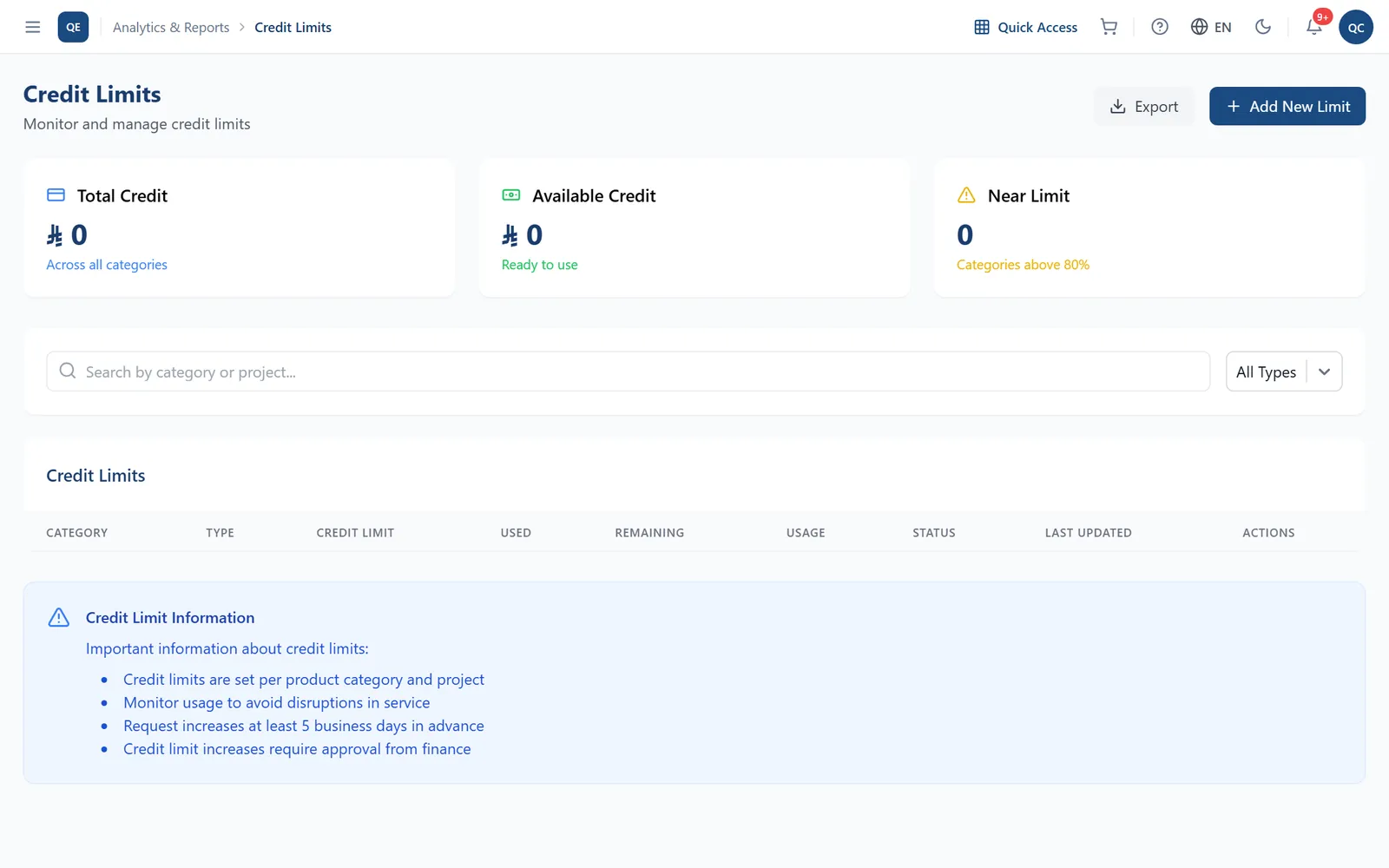Viewport: 1389px width, 868px height.
Task: Click the 'Categories above 80%' text
Action: 1023,265
